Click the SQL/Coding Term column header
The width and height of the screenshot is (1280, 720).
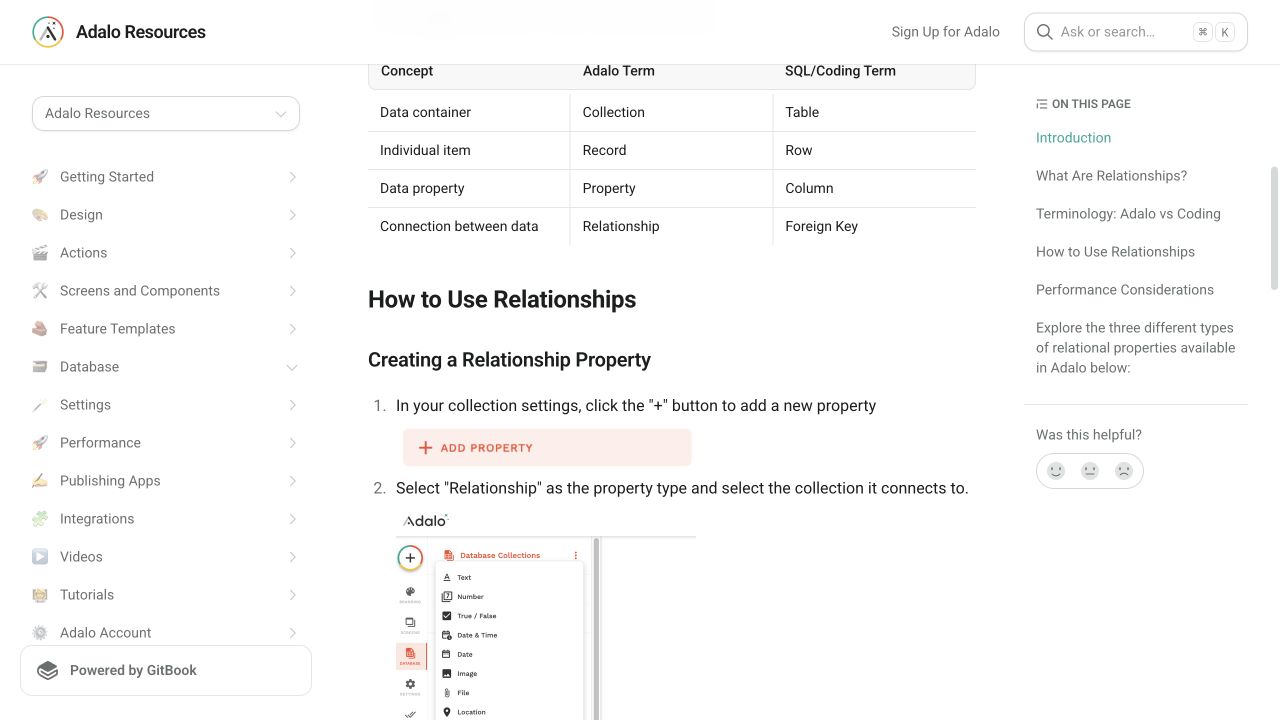[840, 71]
